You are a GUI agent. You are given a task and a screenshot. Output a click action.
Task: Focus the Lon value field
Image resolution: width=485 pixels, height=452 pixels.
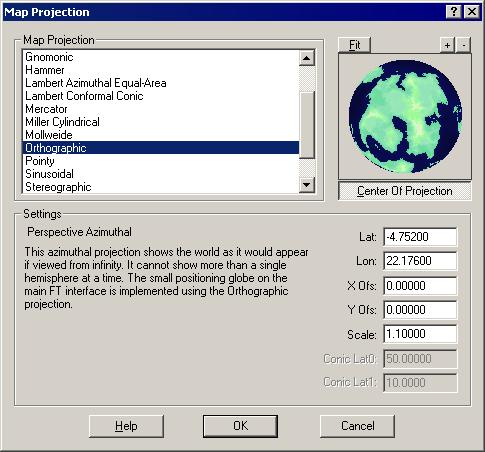point(420,261)
